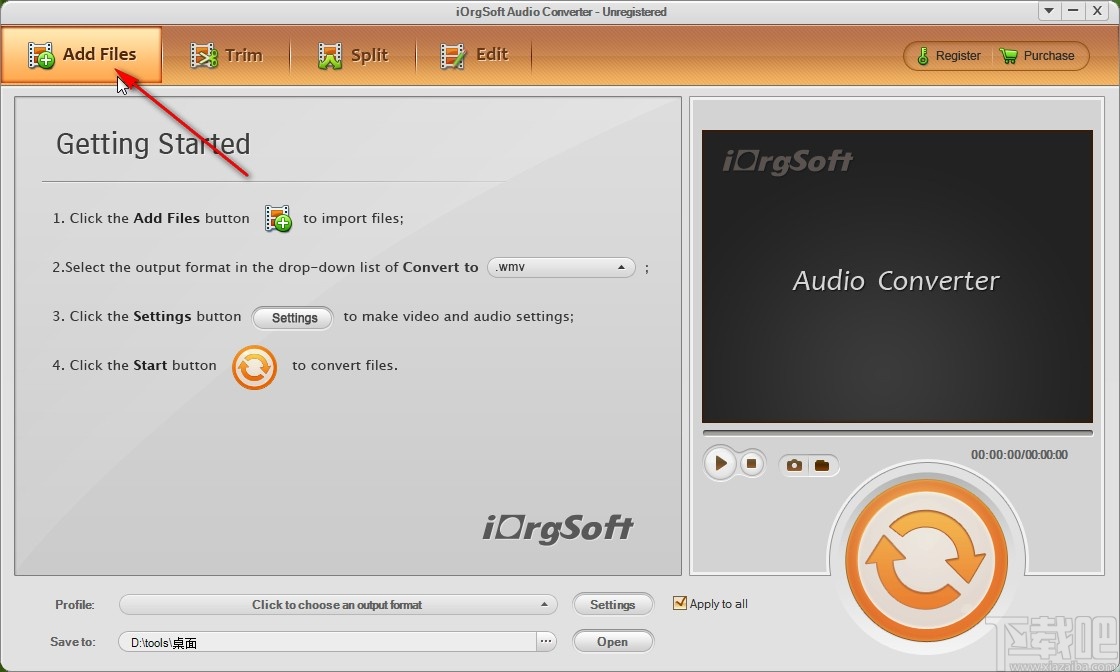Select the Edit tool
This screenshot has height=672, width=1120.
click(x=474, y=55)
